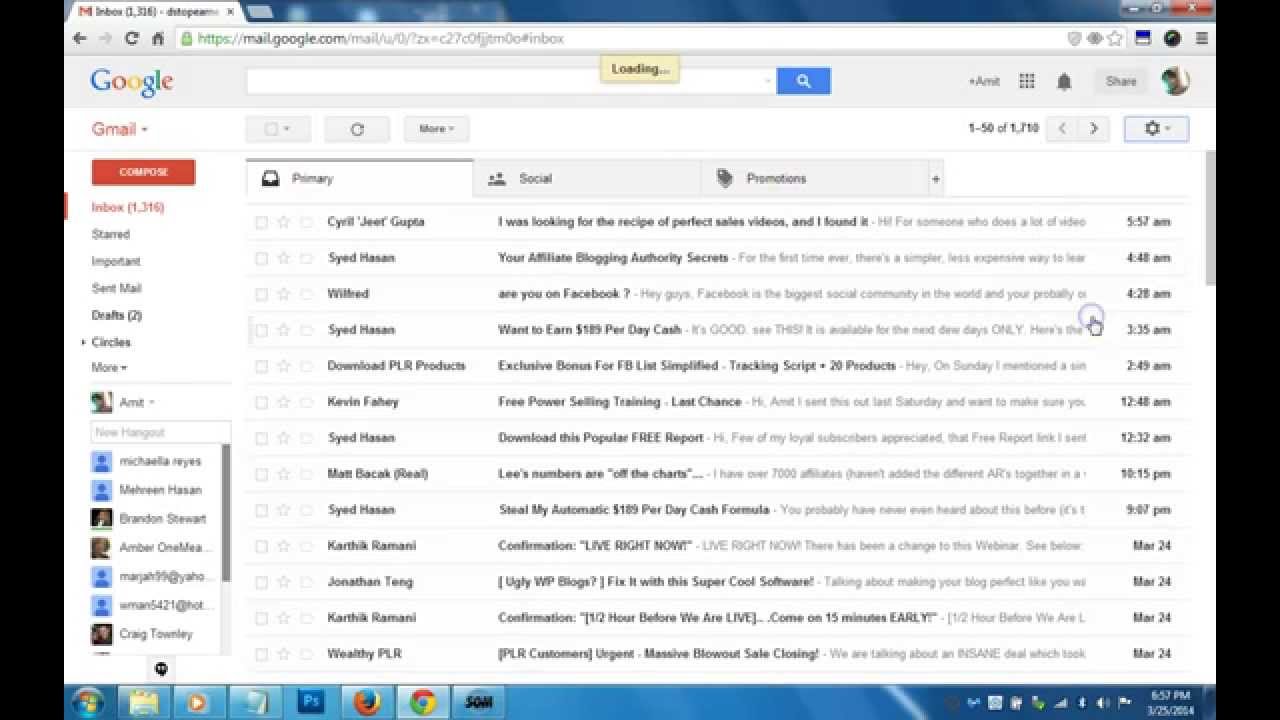1280x720 pixels.
Task: Open the Sent Mail folder
Action: [116, 288]
